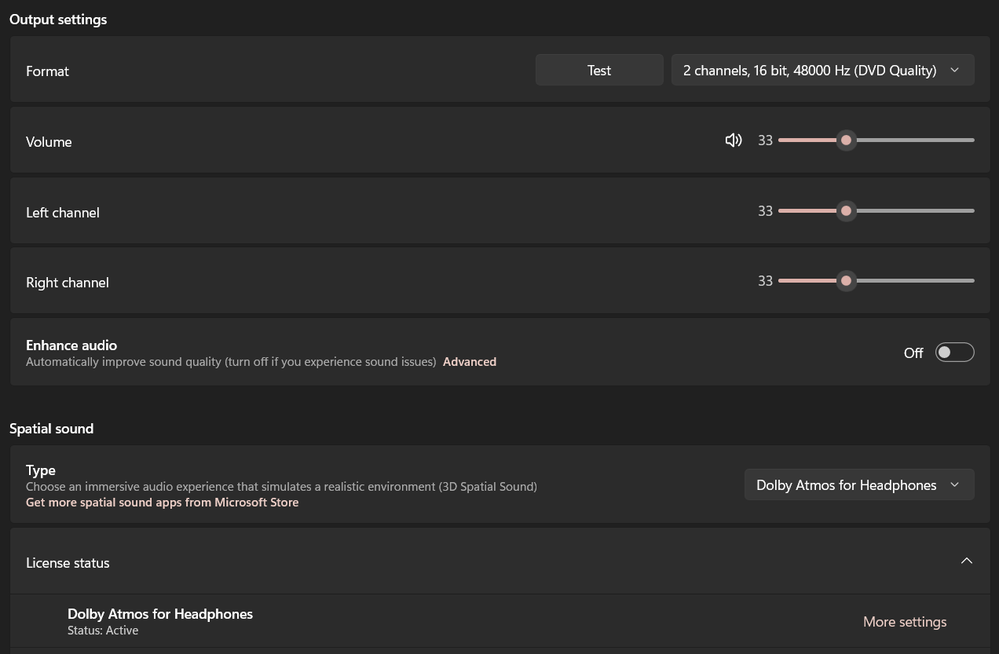The image size is (999, 654).
Task: Click the Left channel slider handle
Action: (x=846, y=211)
